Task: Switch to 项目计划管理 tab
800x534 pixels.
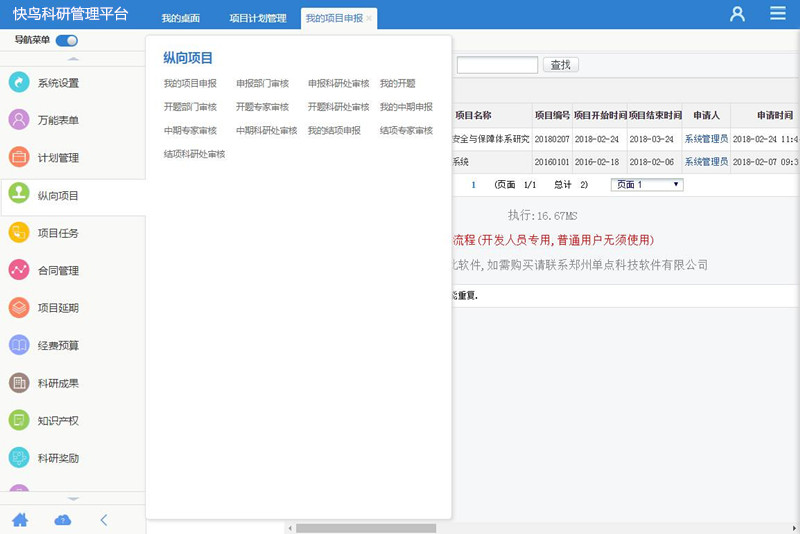Action: (x=258, y=18)
